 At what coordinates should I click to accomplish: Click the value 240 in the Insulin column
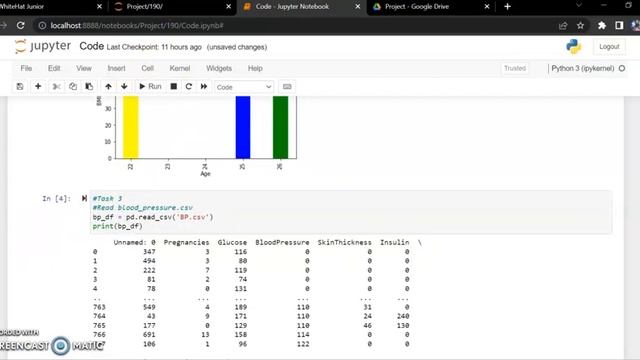coord(402,316)
